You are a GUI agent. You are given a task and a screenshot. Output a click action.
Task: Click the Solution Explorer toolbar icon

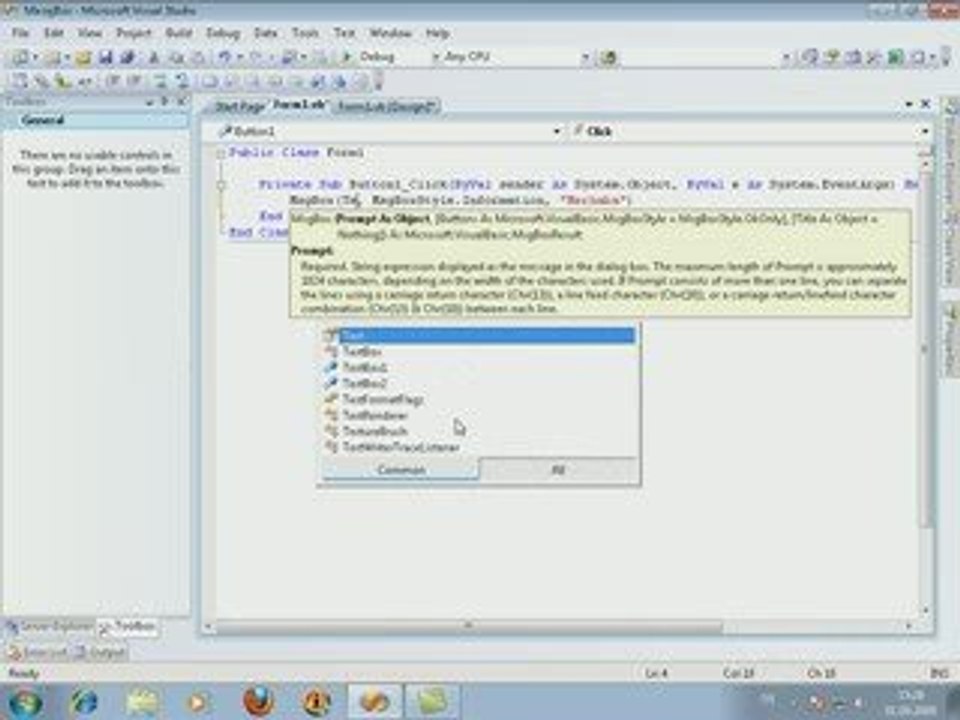(x=810, y=58)
